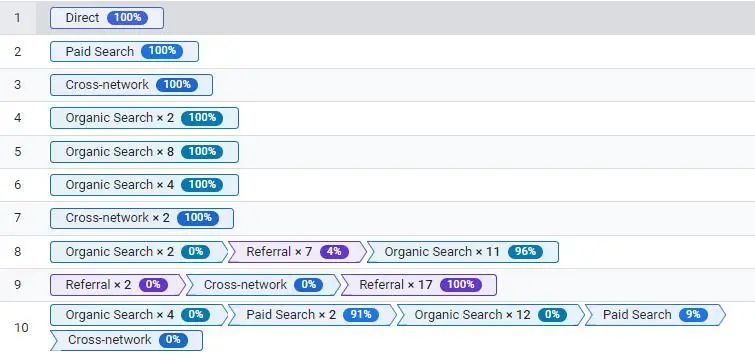Select the 91% credit badge

[361, 315]
